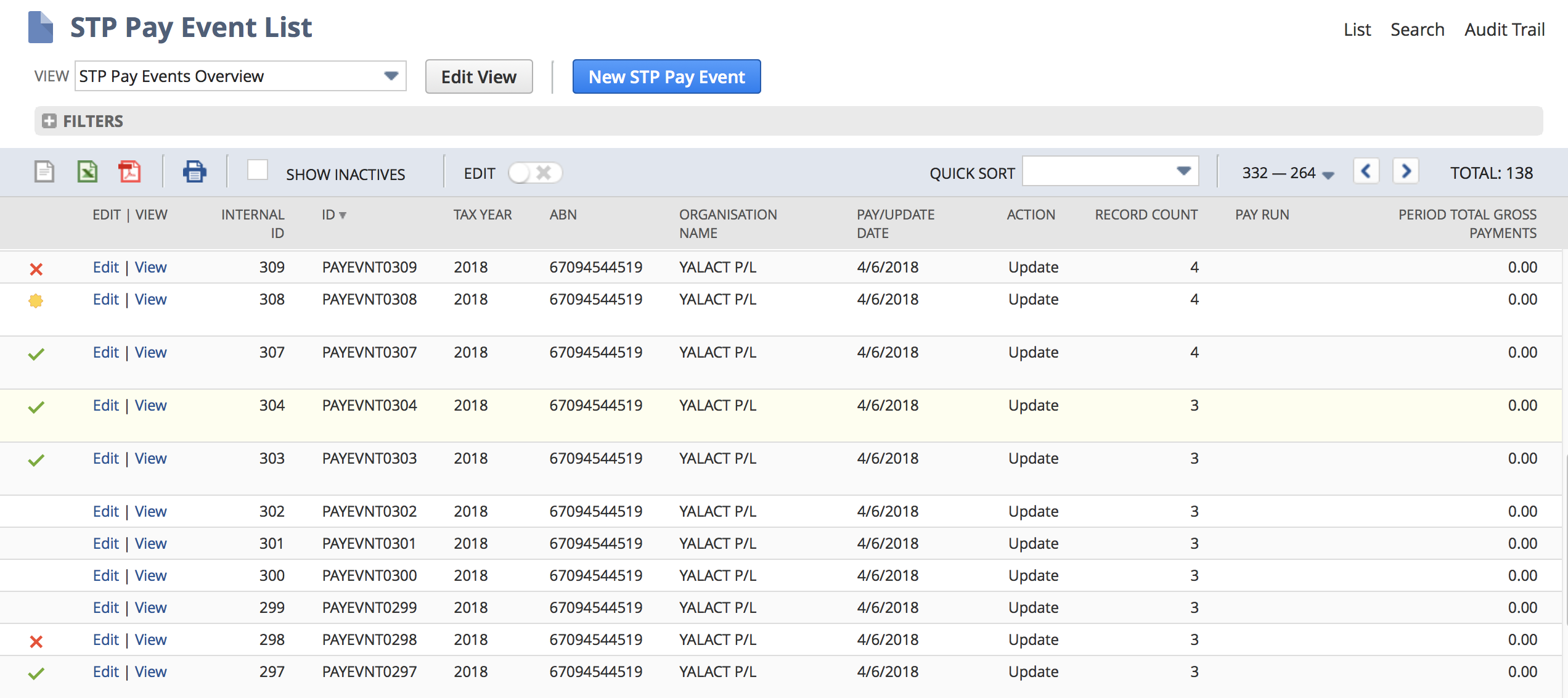Toggle the red X status on row 298
The width and height of the screenshot is (1568, 698).
tap(36, 641)
